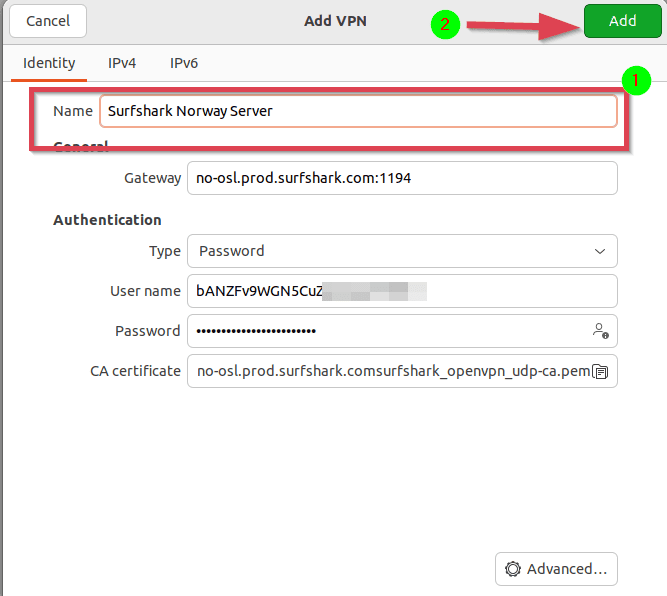Select the Identity tab
Screen dimensions: 667x596
[x=49, y=63]
